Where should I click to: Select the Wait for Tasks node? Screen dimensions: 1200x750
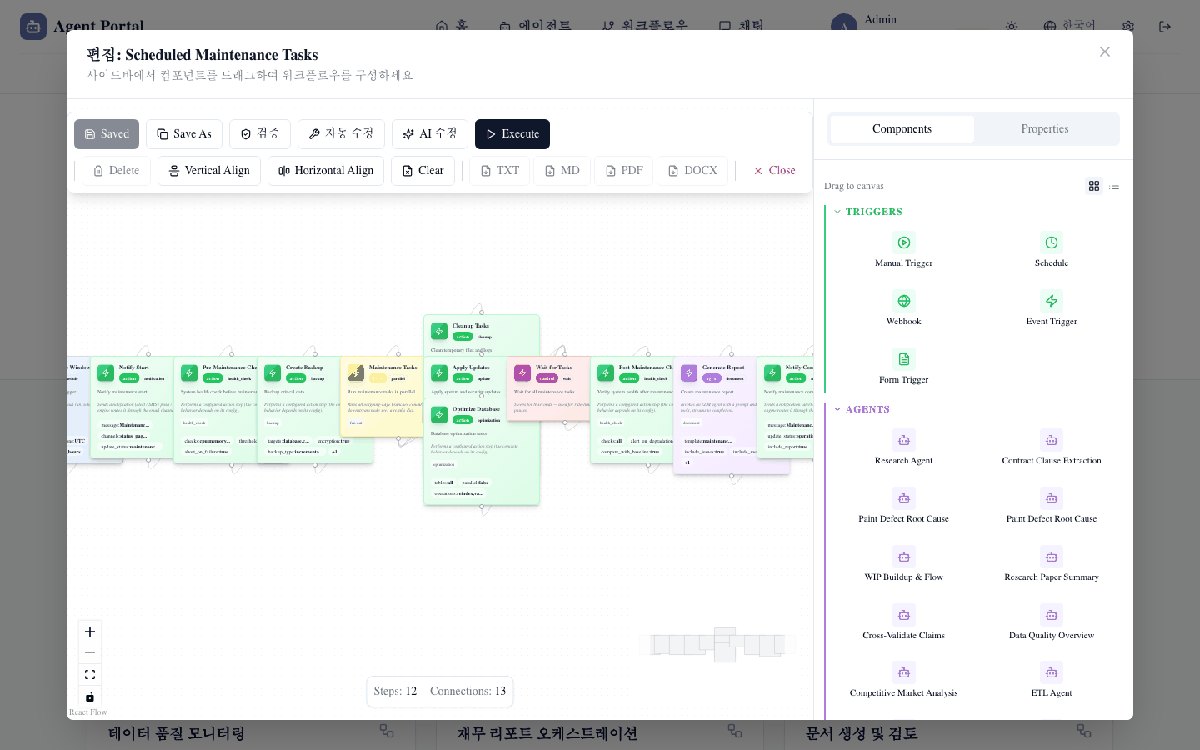[549, 389]
